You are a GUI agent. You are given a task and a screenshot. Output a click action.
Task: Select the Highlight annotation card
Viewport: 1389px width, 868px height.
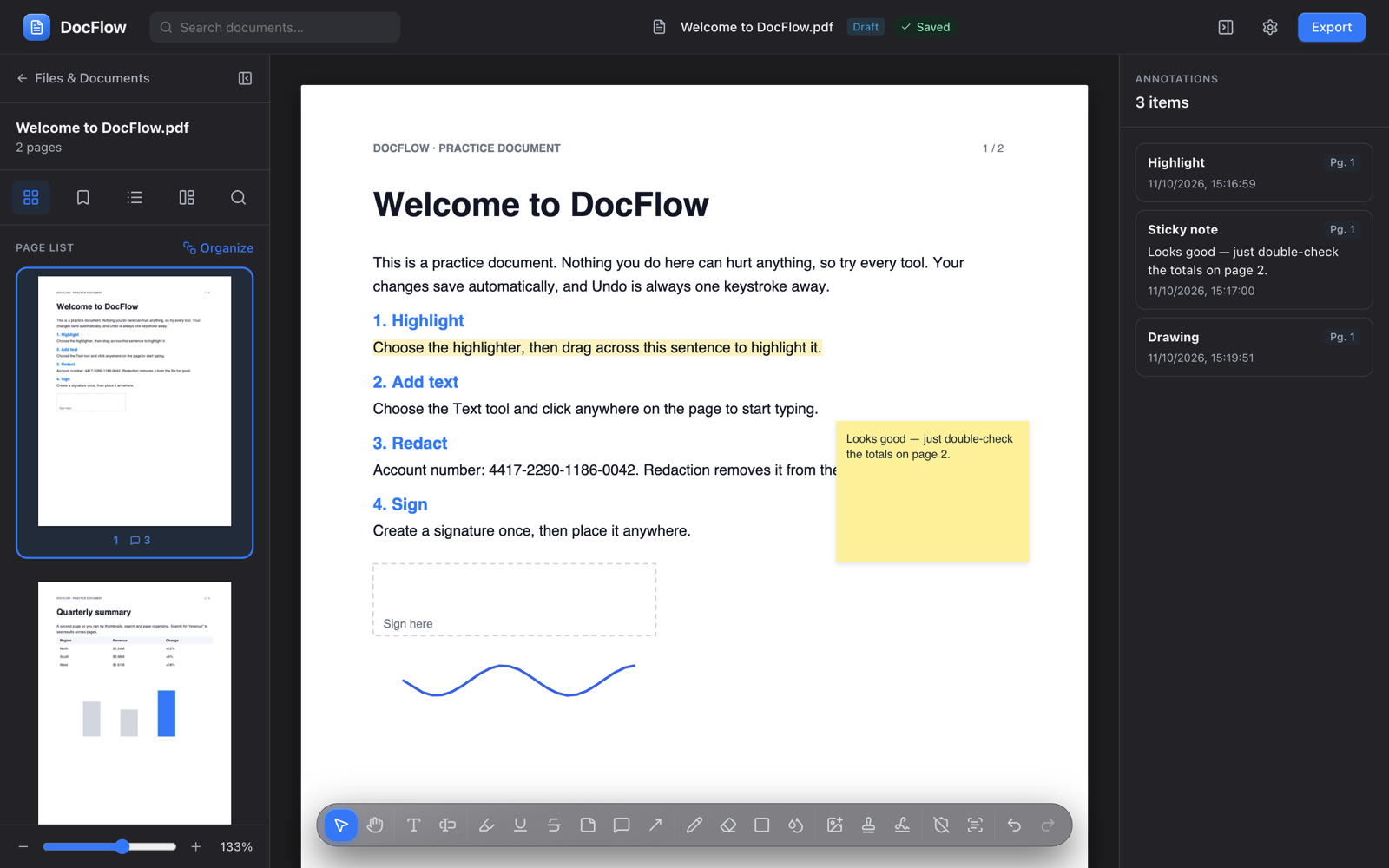[1254, 173]
